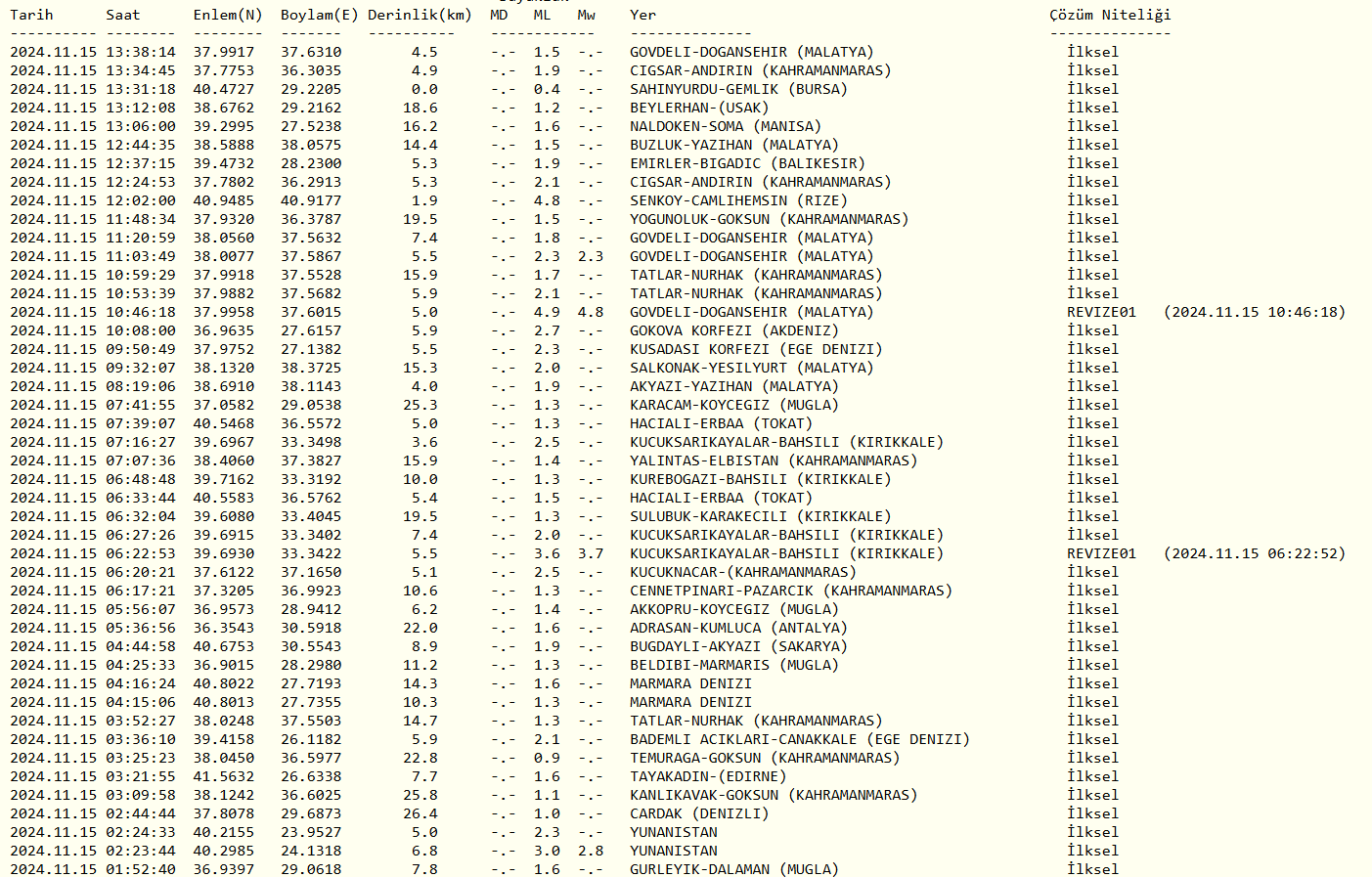This screenshot has width=1372, height=877.
Task: Click the Saat column header
Action: pos(123,15)
